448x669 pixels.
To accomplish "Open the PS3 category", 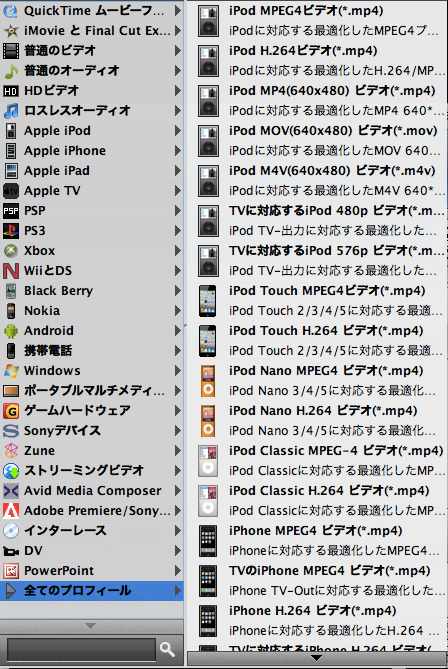I will pyautogui.click(x=92, y=231).
